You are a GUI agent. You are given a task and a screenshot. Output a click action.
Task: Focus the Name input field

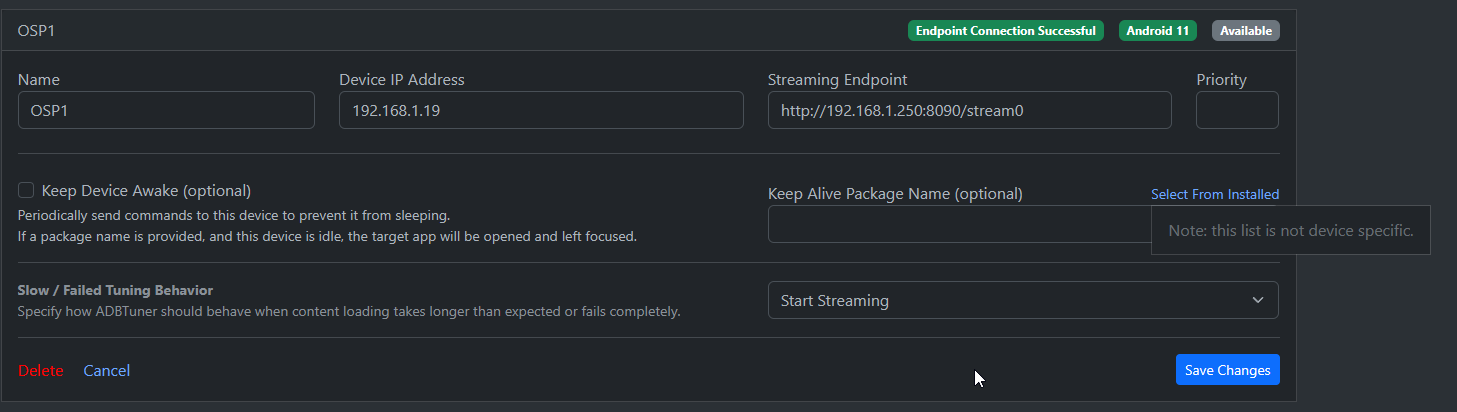pos(166,110)
